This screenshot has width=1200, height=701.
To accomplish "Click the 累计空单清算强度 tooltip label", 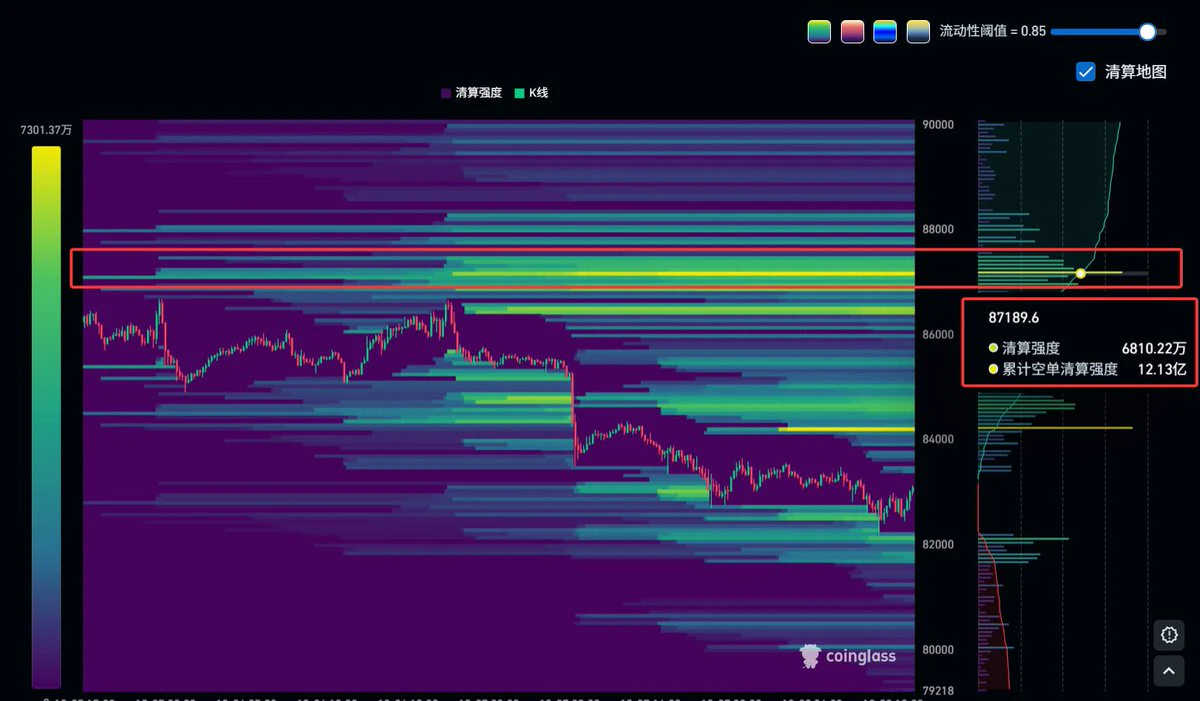I will (1060, 369).
